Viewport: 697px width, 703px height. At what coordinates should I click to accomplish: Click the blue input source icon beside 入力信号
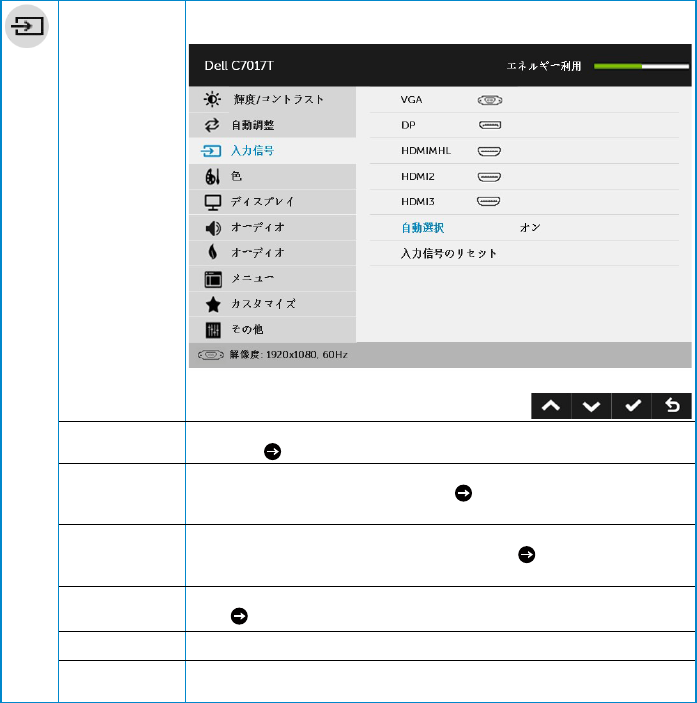tap(211, 151)
